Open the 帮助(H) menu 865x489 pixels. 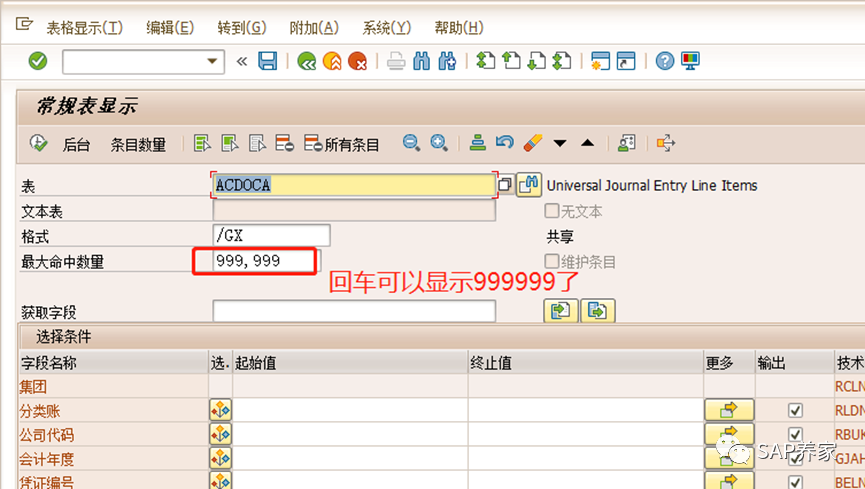pyautogui.click(x=458, y=28)
